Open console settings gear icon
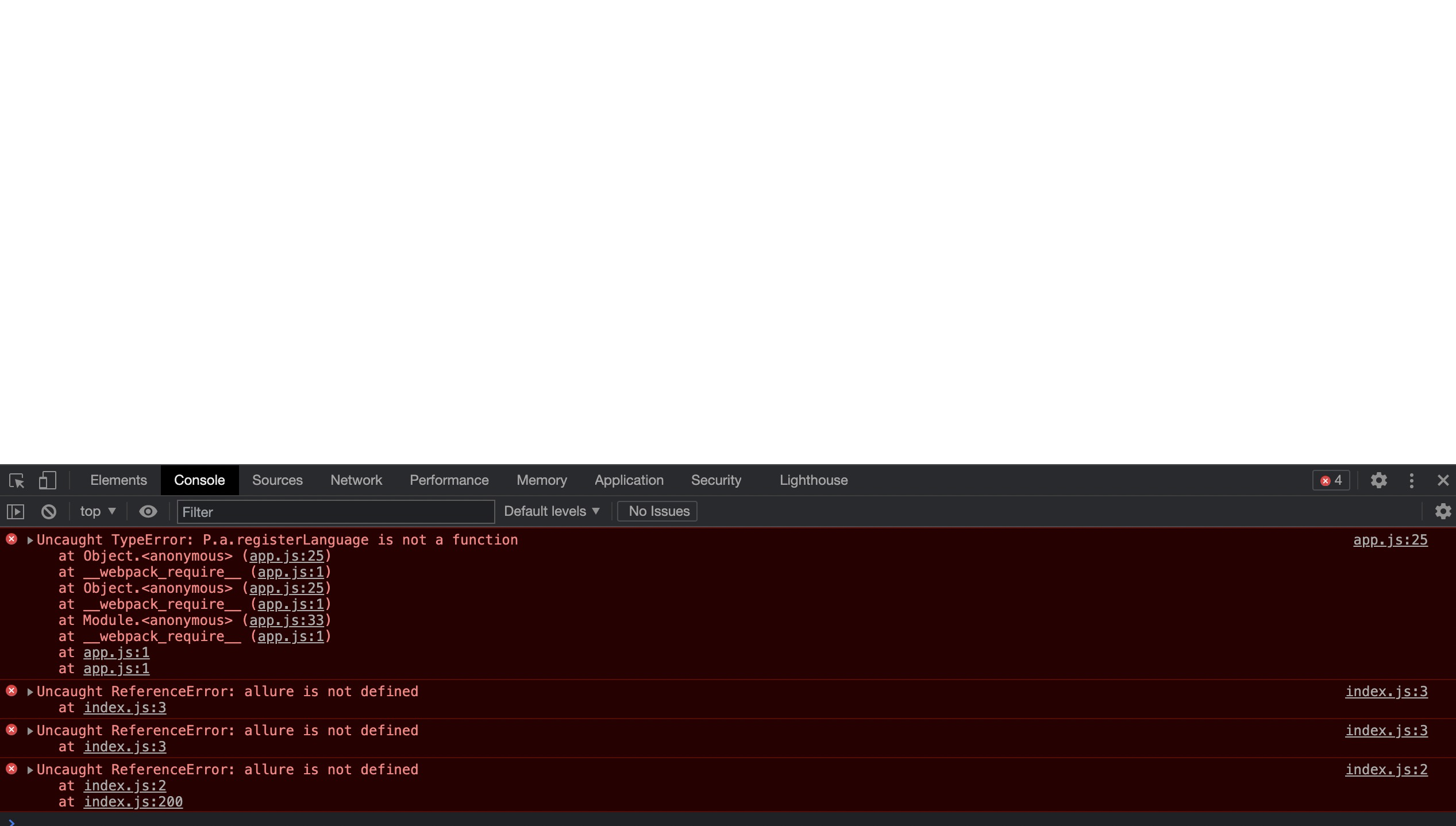The height and width of the screenshot is (826, 1456). (1443, 511)
